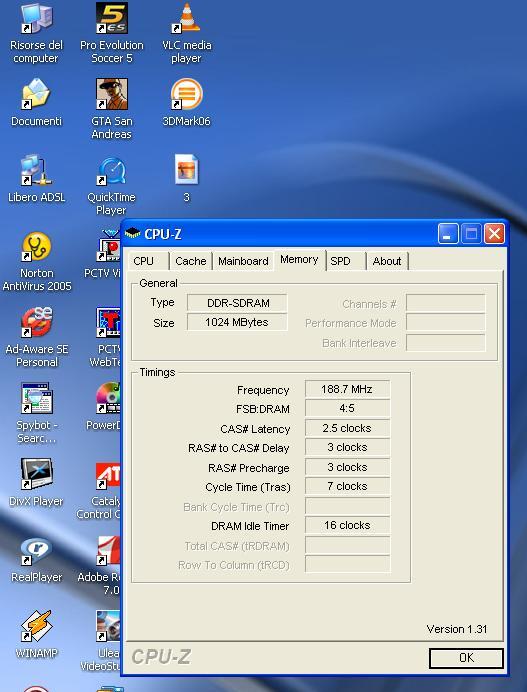Select the Adobe Reader 7.0 icon
This screenshot has width=527, height=692.
click(x=108, y=552)
